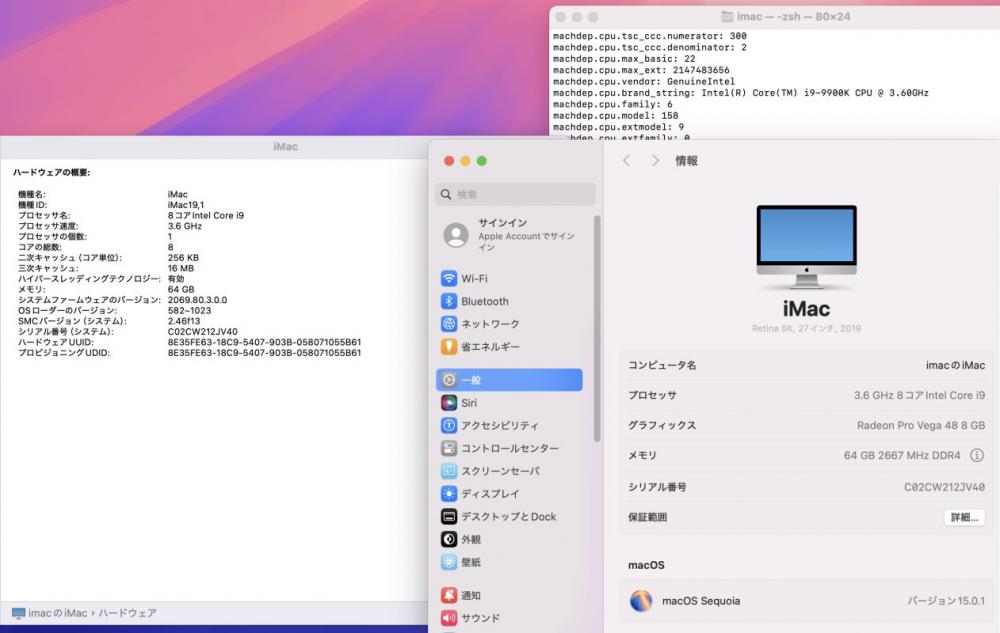The image size is (1000, 633).
Task: Click ハードウェア in path bar
Action: coord(127,613)
